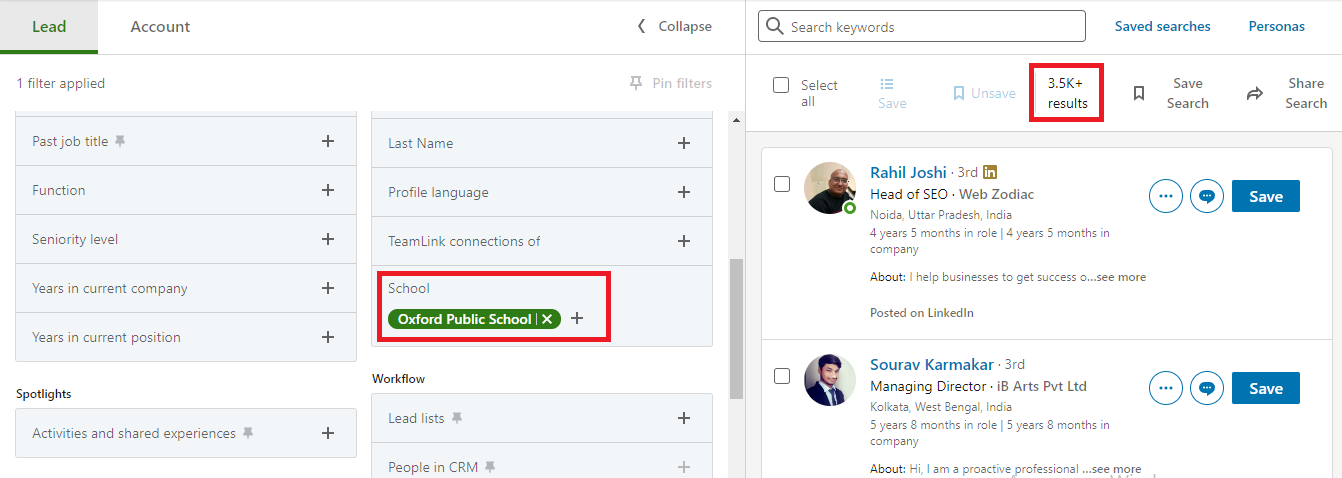Screen dimensions: 1342x478
Task: Save Sourav Karmakar as a lead
Action: [1265, 388]
